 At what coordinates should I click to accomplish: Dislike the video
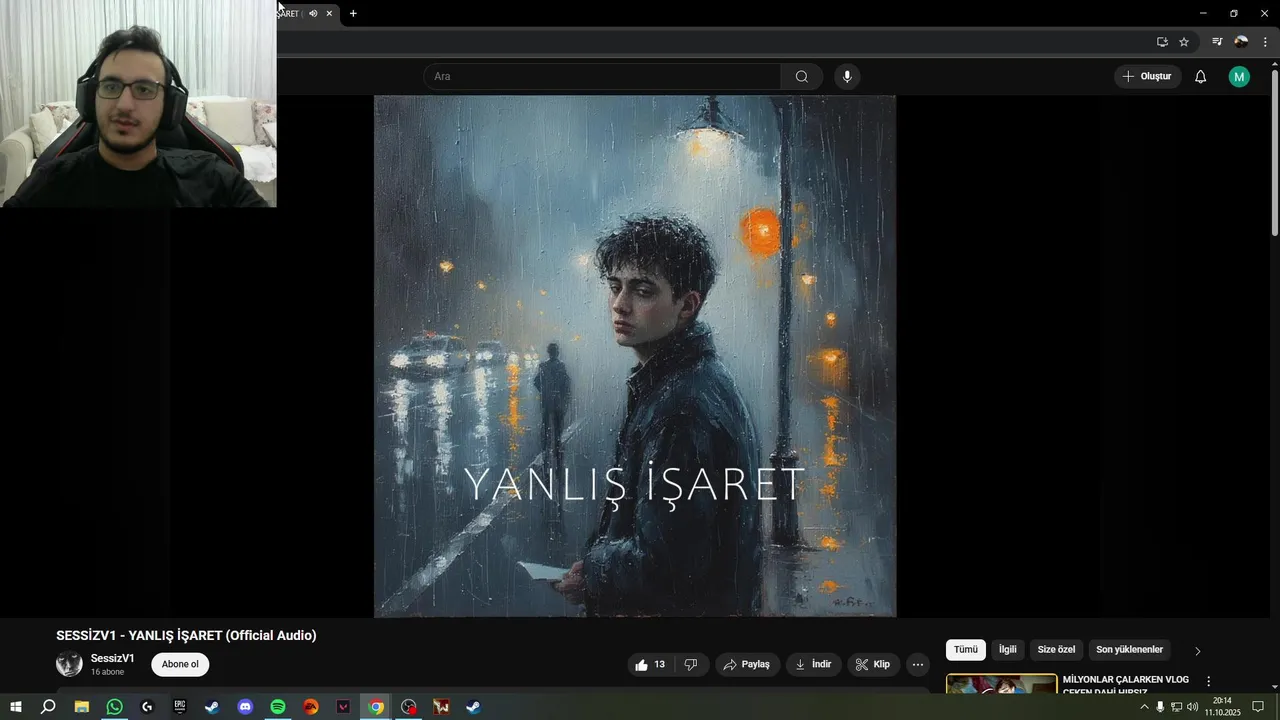coord(691,664)
